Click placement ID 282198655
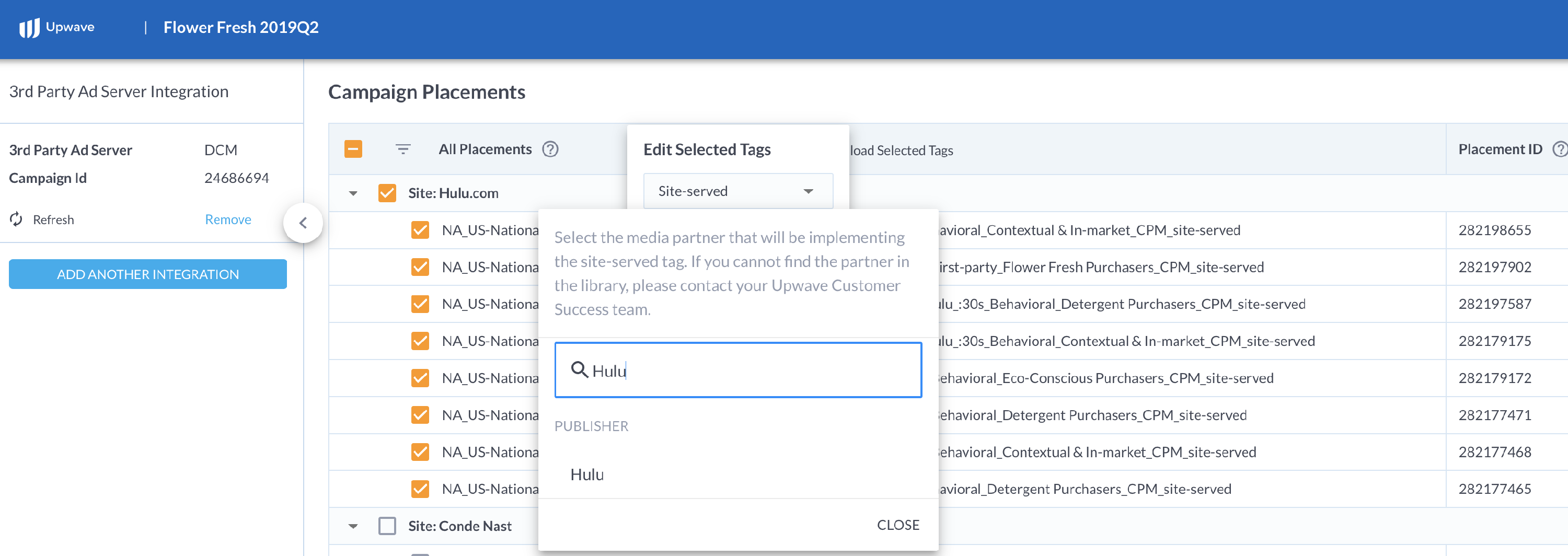 click(x=1495, y=230)
